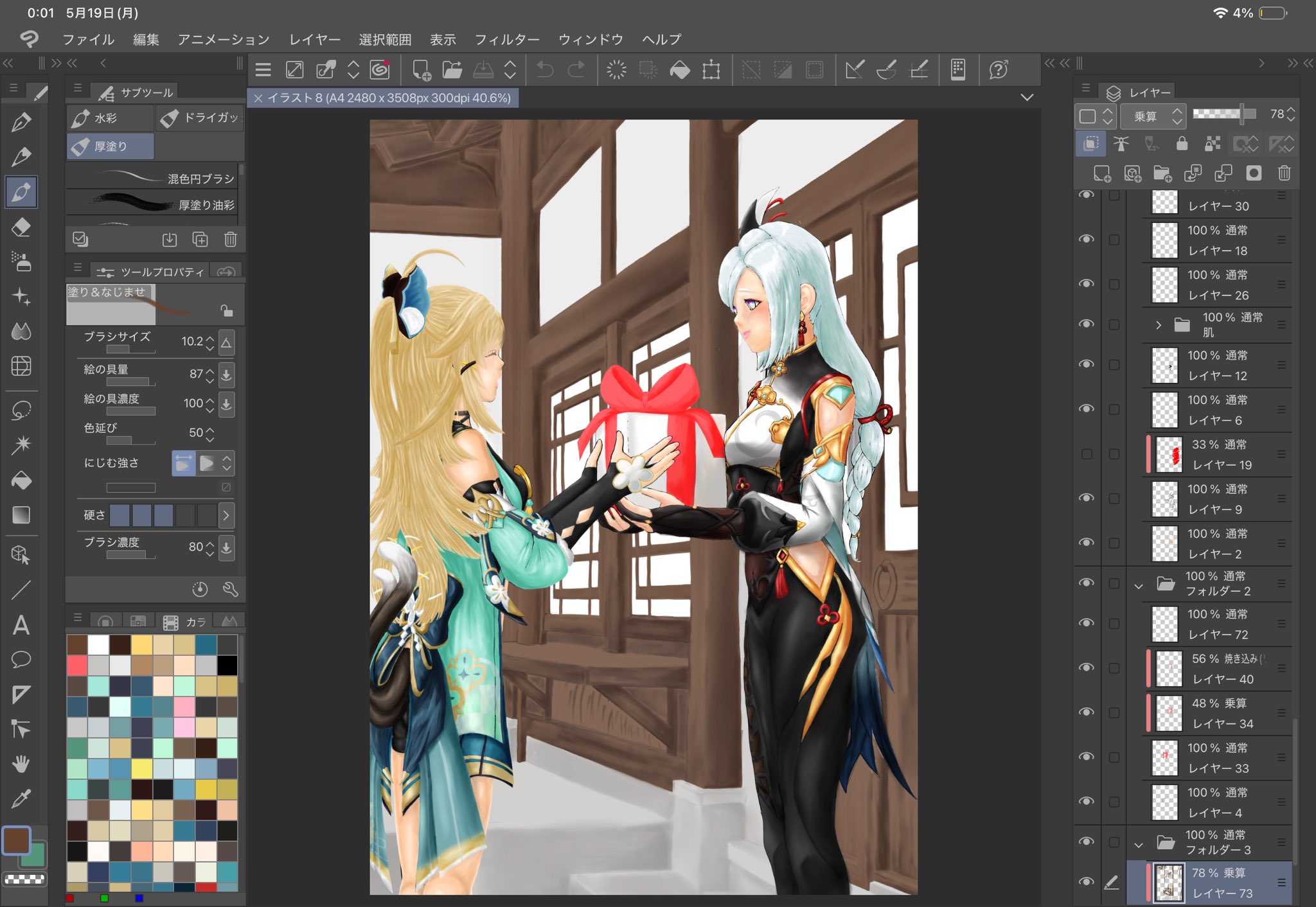Image resolution: width=1316 pixels, height=907 pixels.
Task: Duplicate the current sub tool
Action: point(200,240)
